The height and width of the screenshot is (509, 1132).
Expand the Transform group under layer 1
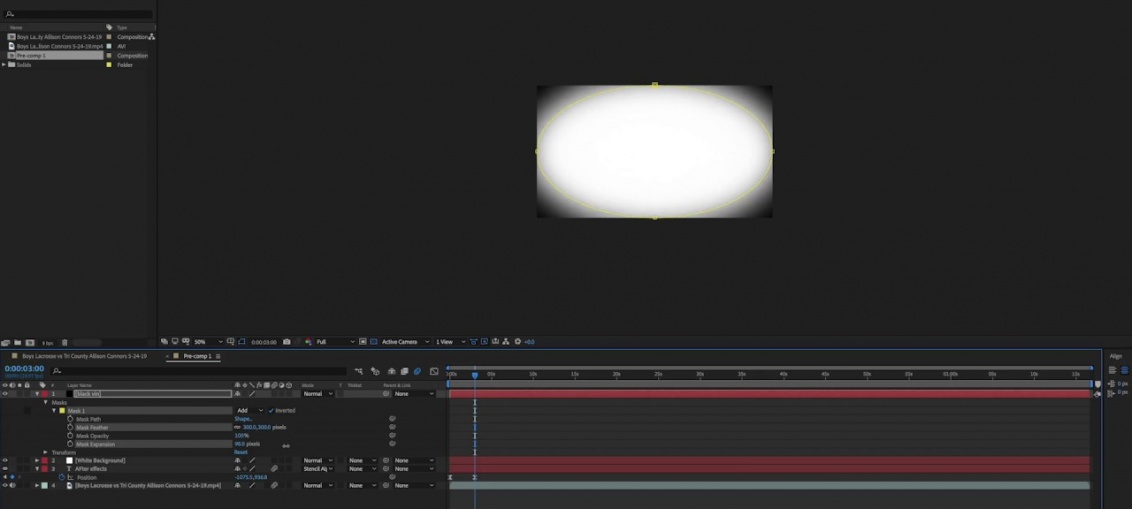coord(45,452)
